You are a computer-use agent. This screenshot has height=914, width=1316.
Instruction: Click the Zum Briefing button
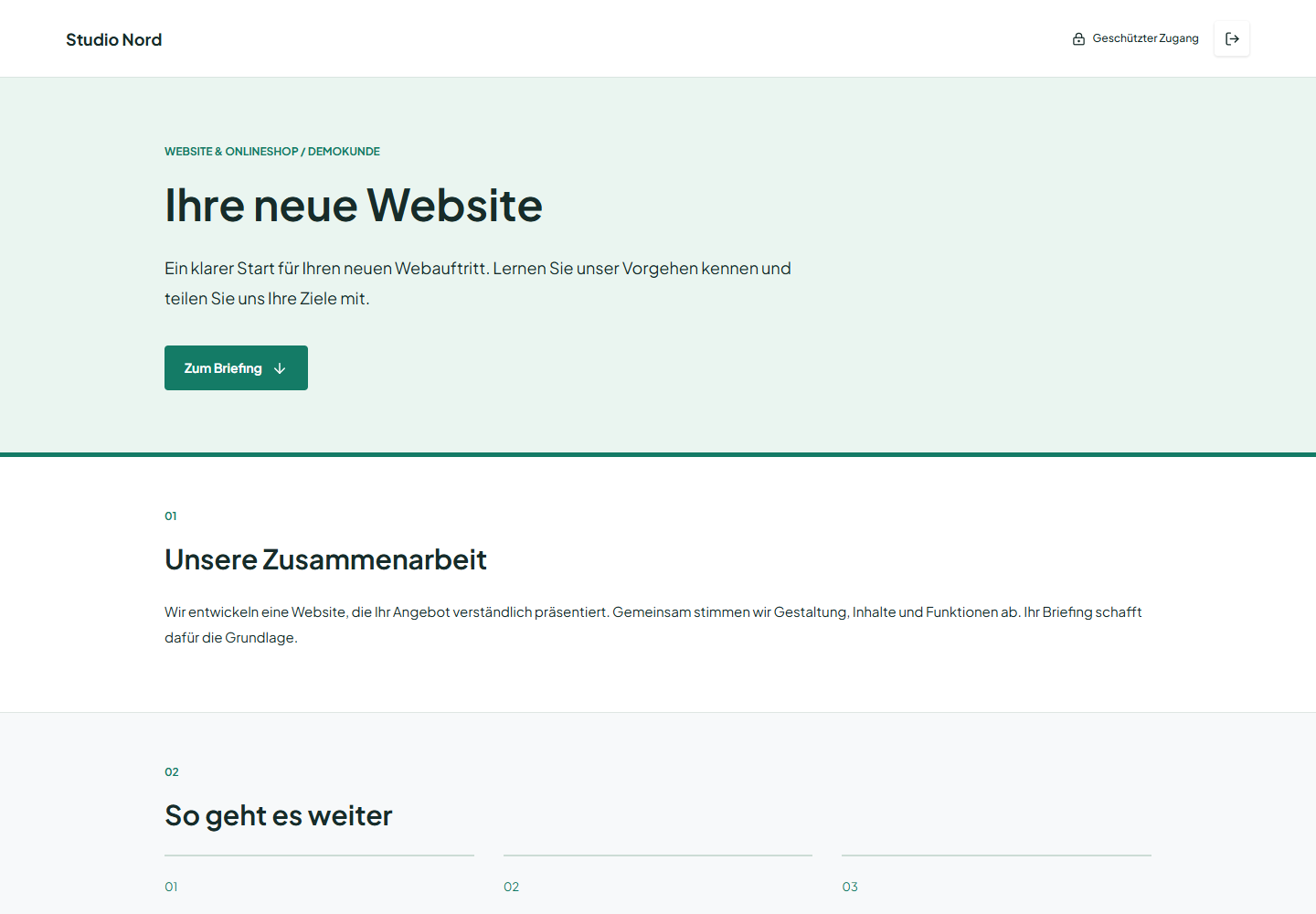coord(236,367)
